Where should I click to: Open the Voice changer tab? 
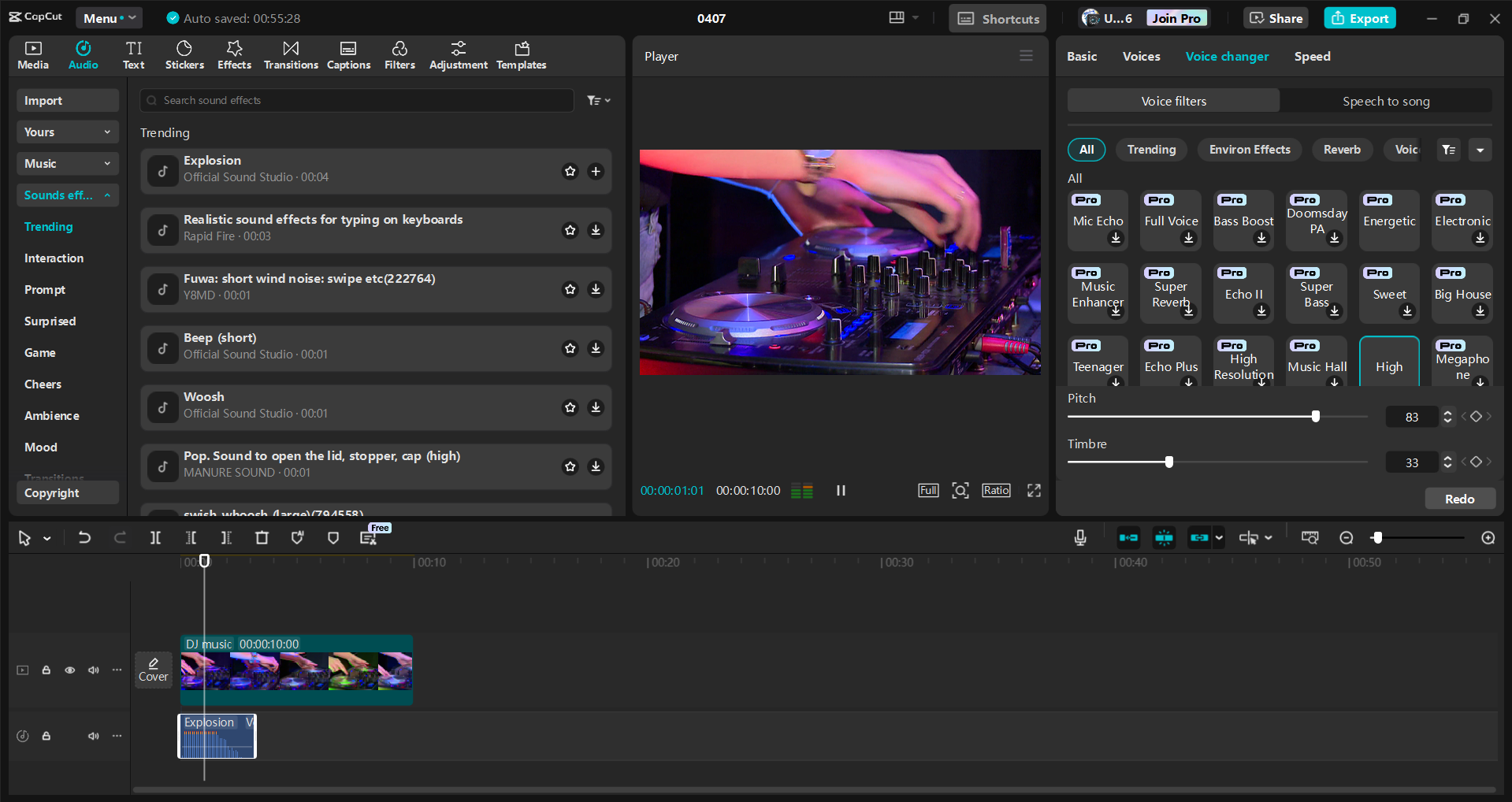1227,56
